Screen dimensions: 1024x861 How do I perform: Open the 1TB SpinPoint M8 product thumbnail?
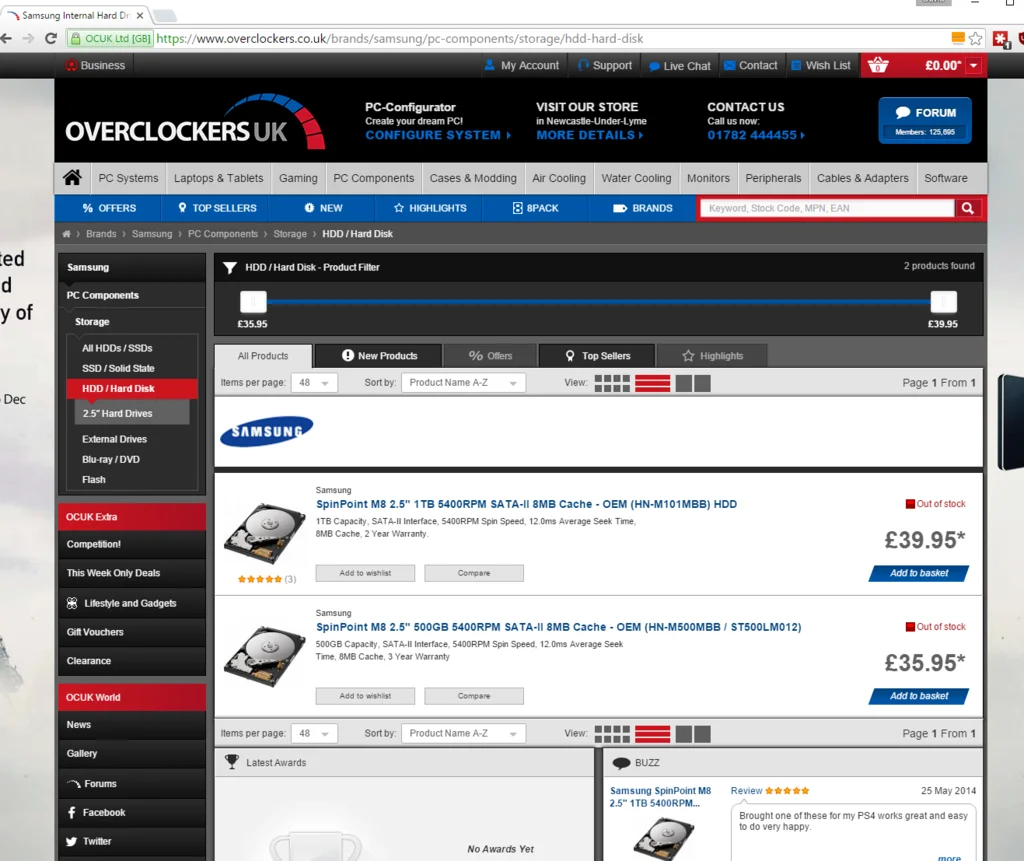tap(264, 533)
